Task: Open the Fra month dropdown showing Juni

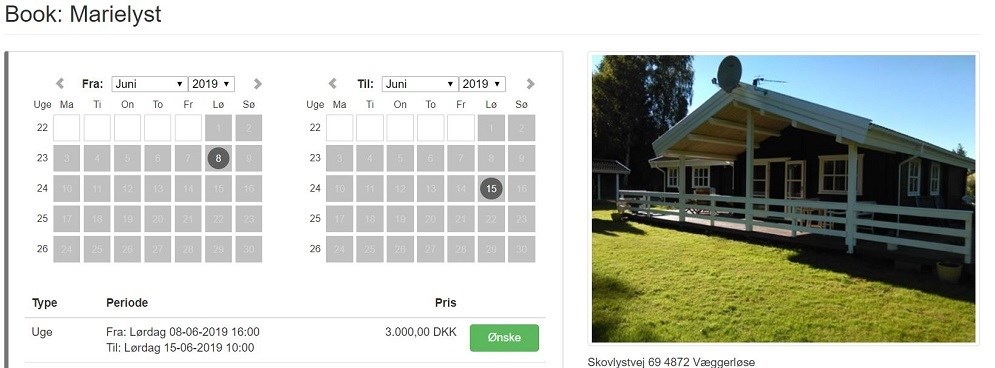Action: [x=149, y=84]
